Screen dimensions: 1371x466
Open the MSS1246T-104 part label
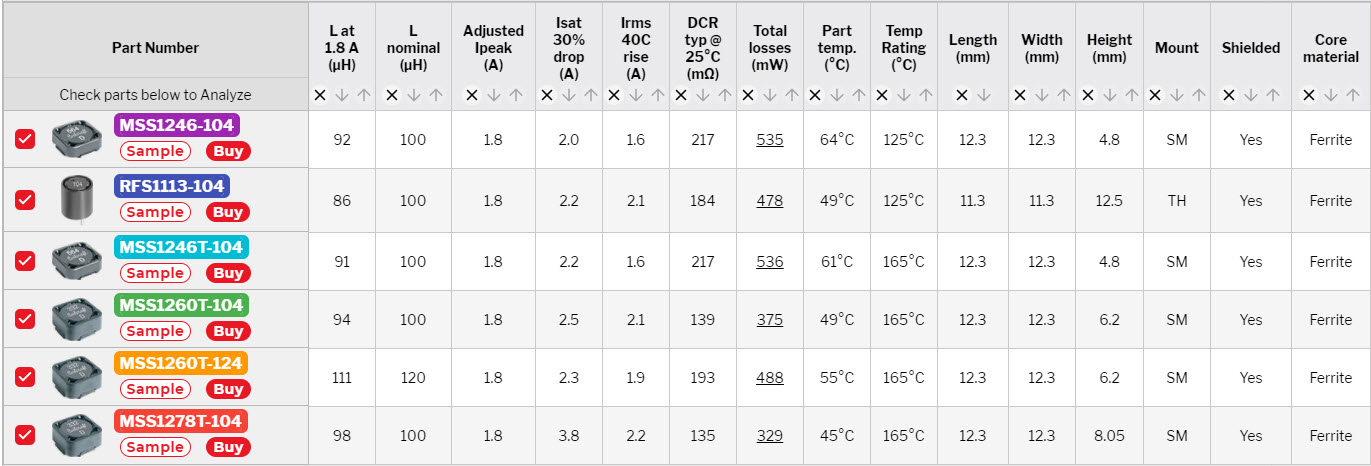[181, 247]
